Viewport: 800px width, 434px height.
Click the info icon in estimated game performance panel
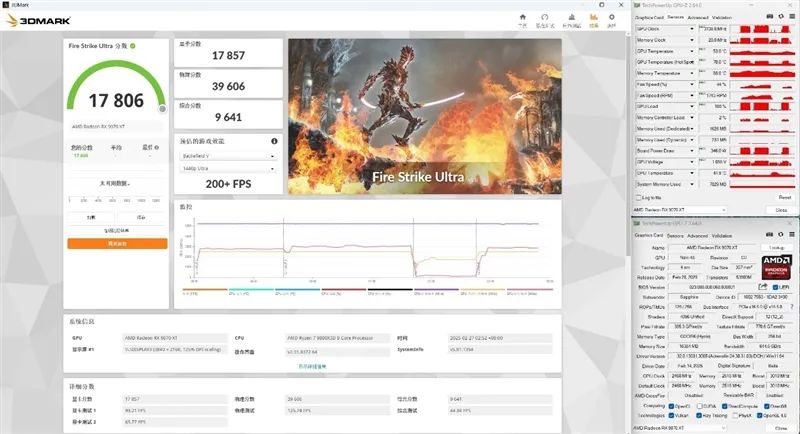coord(274,141)
